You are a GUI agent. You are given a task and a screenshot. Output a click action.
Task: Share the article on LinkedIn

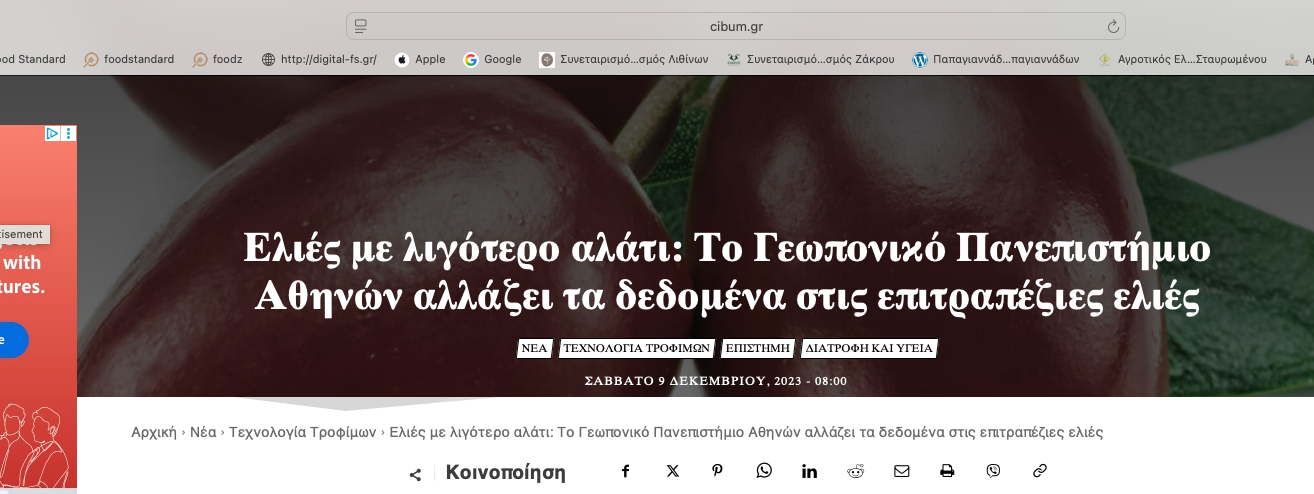tap(809, 471)
